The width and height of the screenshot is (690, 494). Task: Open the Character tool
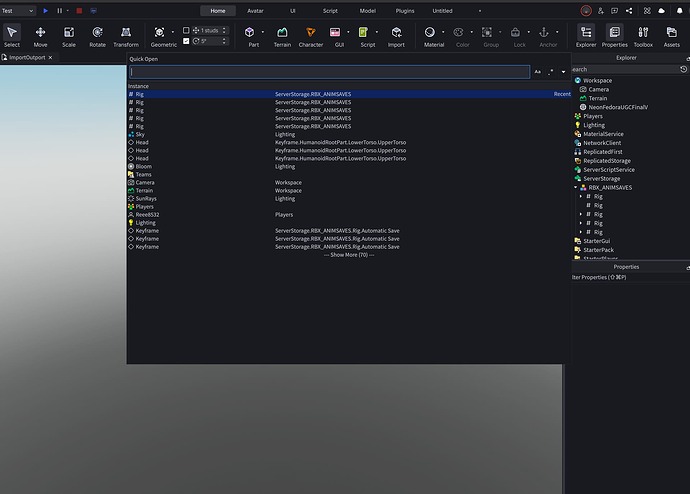[x=311, y=36]
